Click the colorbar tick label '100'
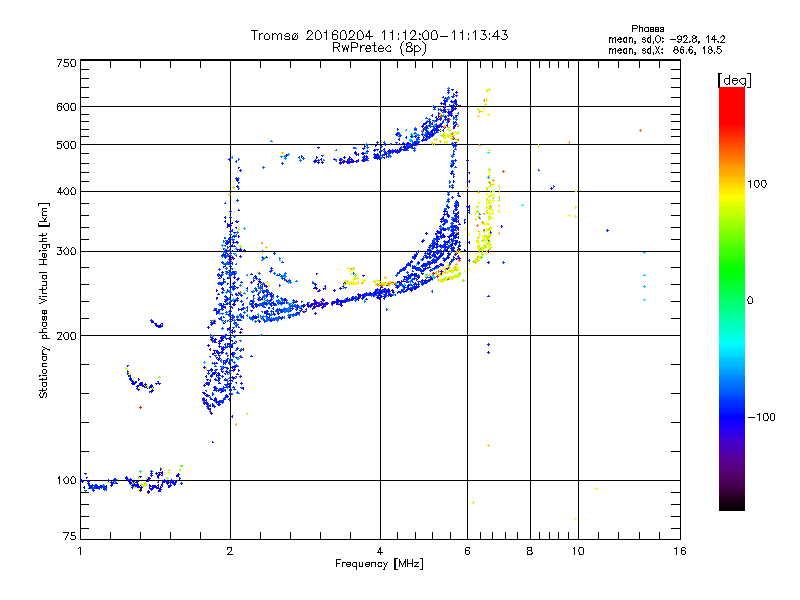 [757, 184]
